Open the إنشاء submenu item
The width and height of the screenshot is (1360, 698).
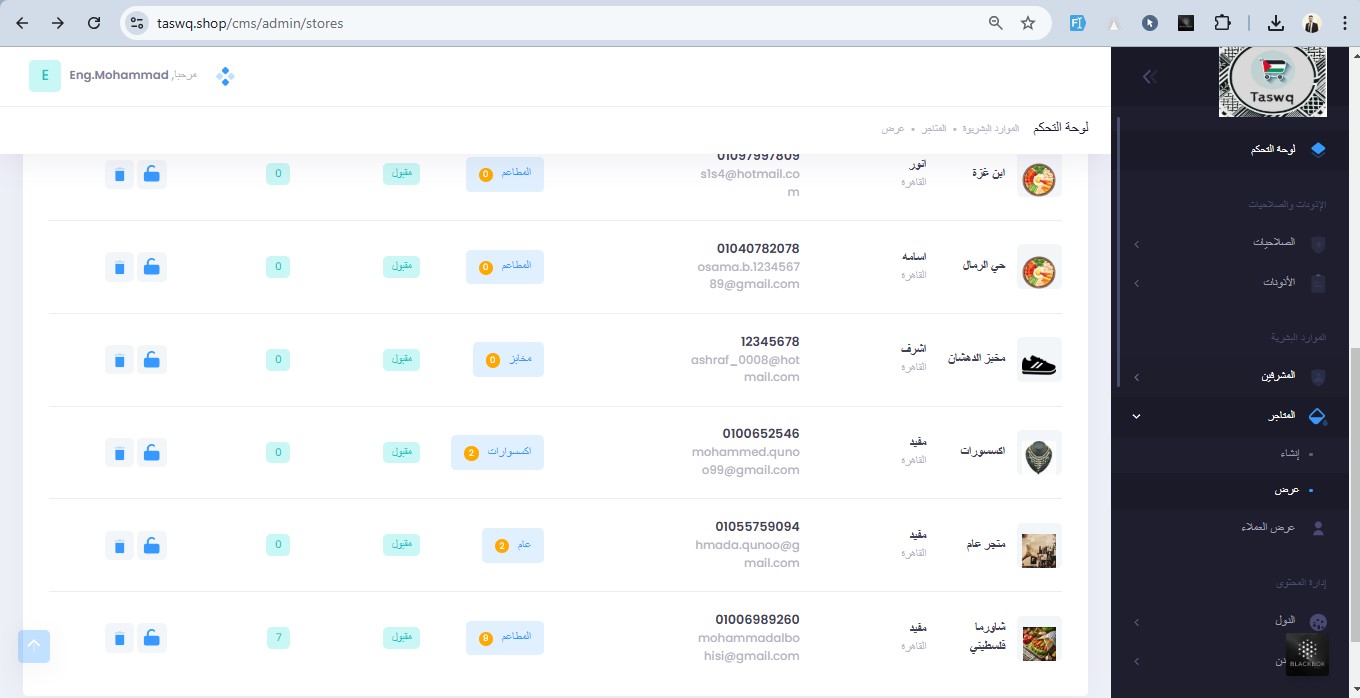click(1290, 454)
